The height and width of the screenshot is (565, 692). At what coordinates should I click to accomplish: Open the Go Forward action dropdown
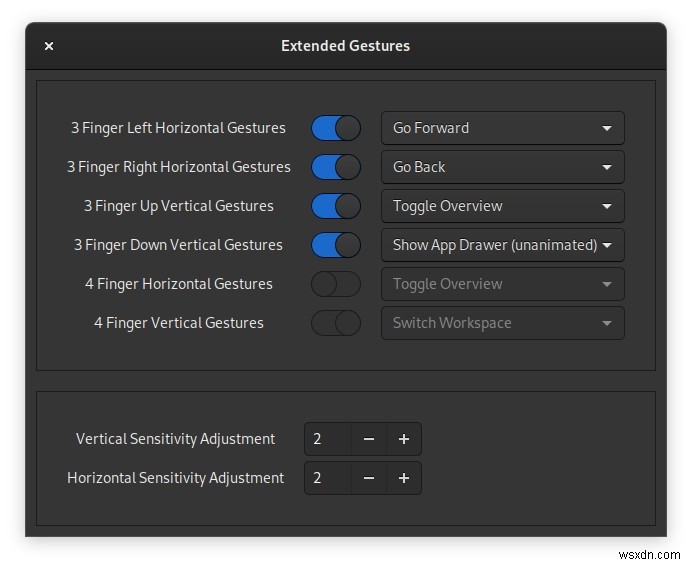(503, 128)
